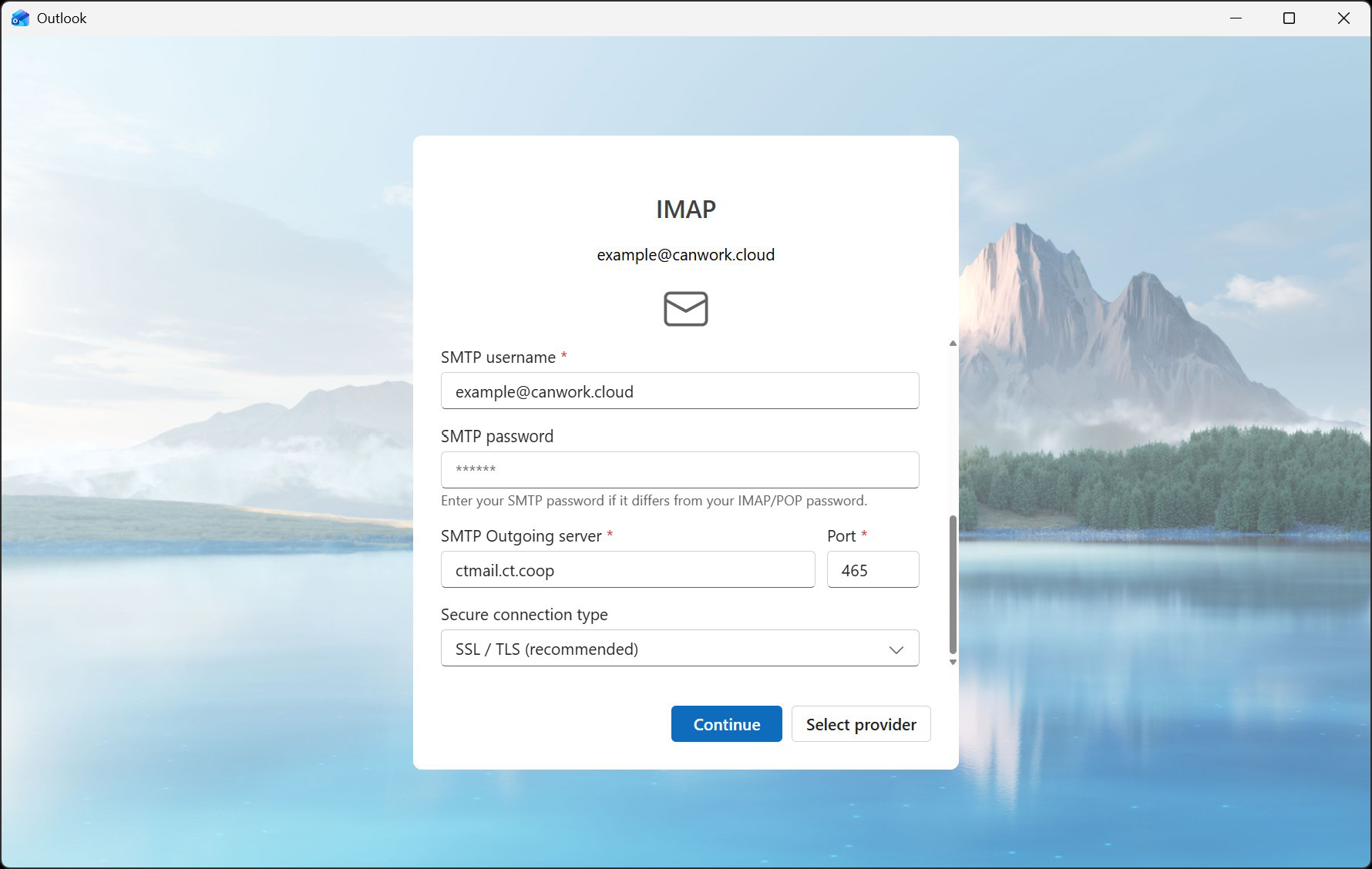
Task: Click the scrollbar down arrow in form
Action: tap(953, 662)
